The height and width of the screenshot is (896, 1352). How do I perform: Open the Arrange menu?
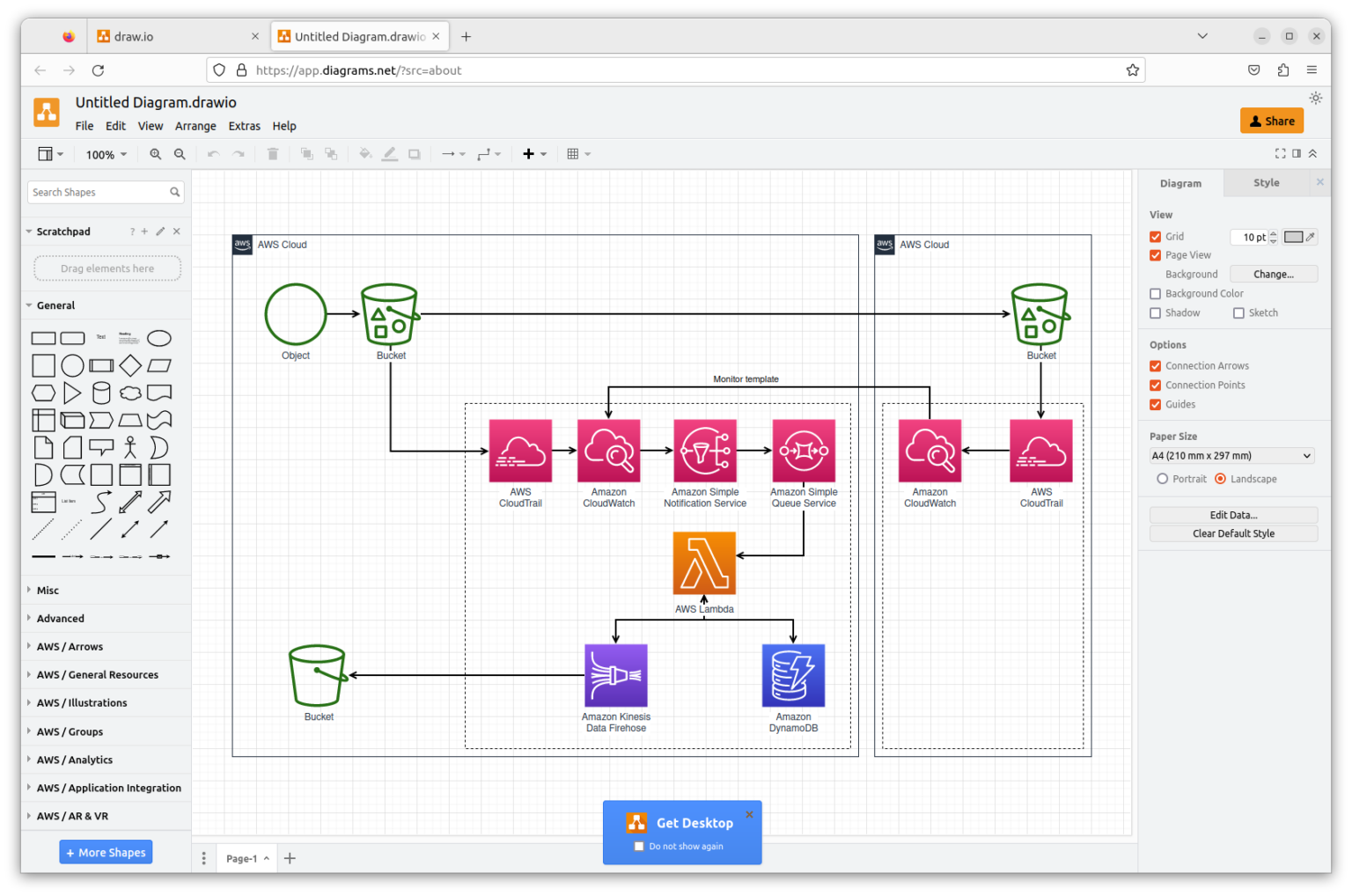tap(195, 126)
